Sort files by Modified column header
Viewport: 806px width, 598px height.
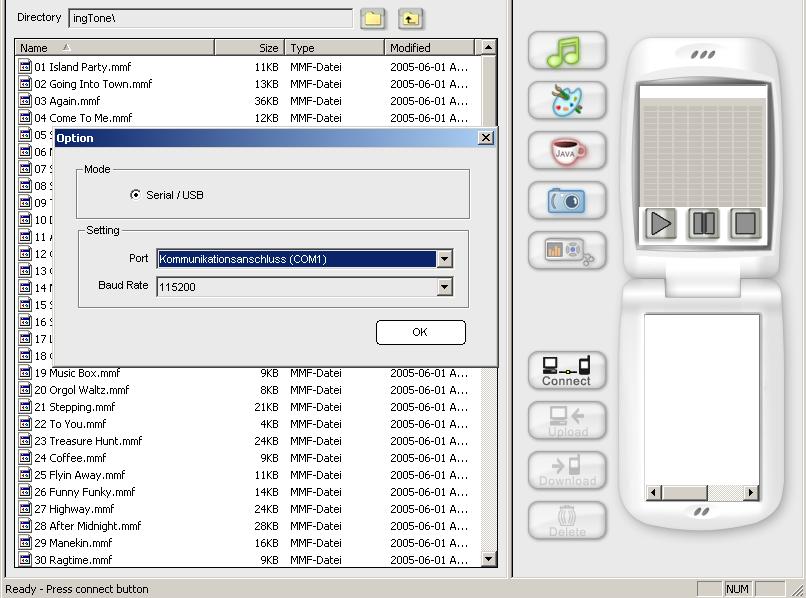tap(428, 47)
